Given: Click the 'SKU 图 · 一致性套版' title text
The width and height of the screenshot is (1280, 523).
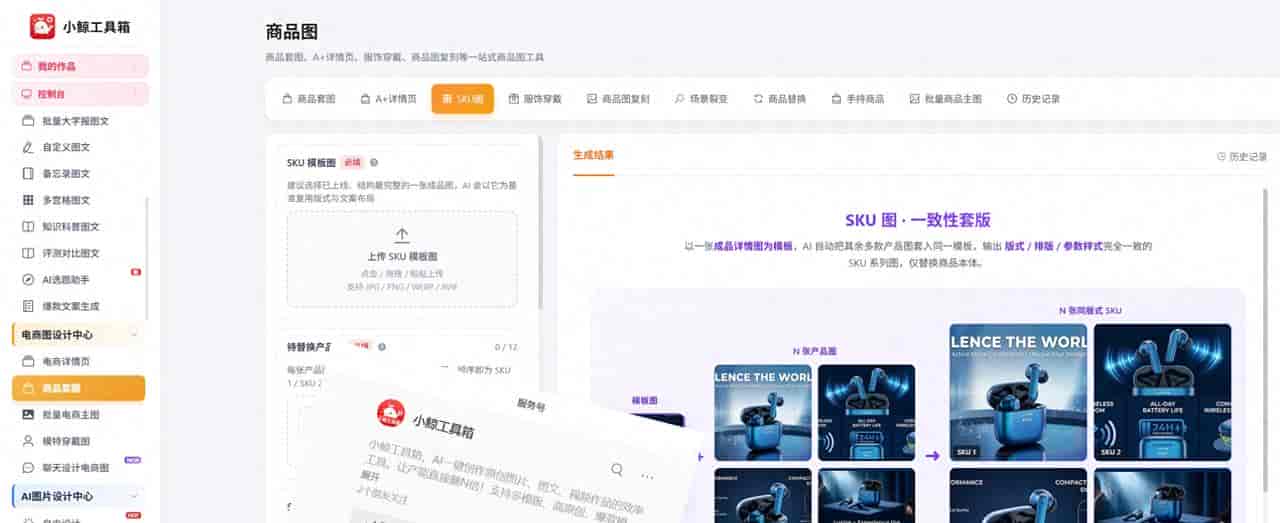Looking at the screenshot, I should (x=918, y=220).
